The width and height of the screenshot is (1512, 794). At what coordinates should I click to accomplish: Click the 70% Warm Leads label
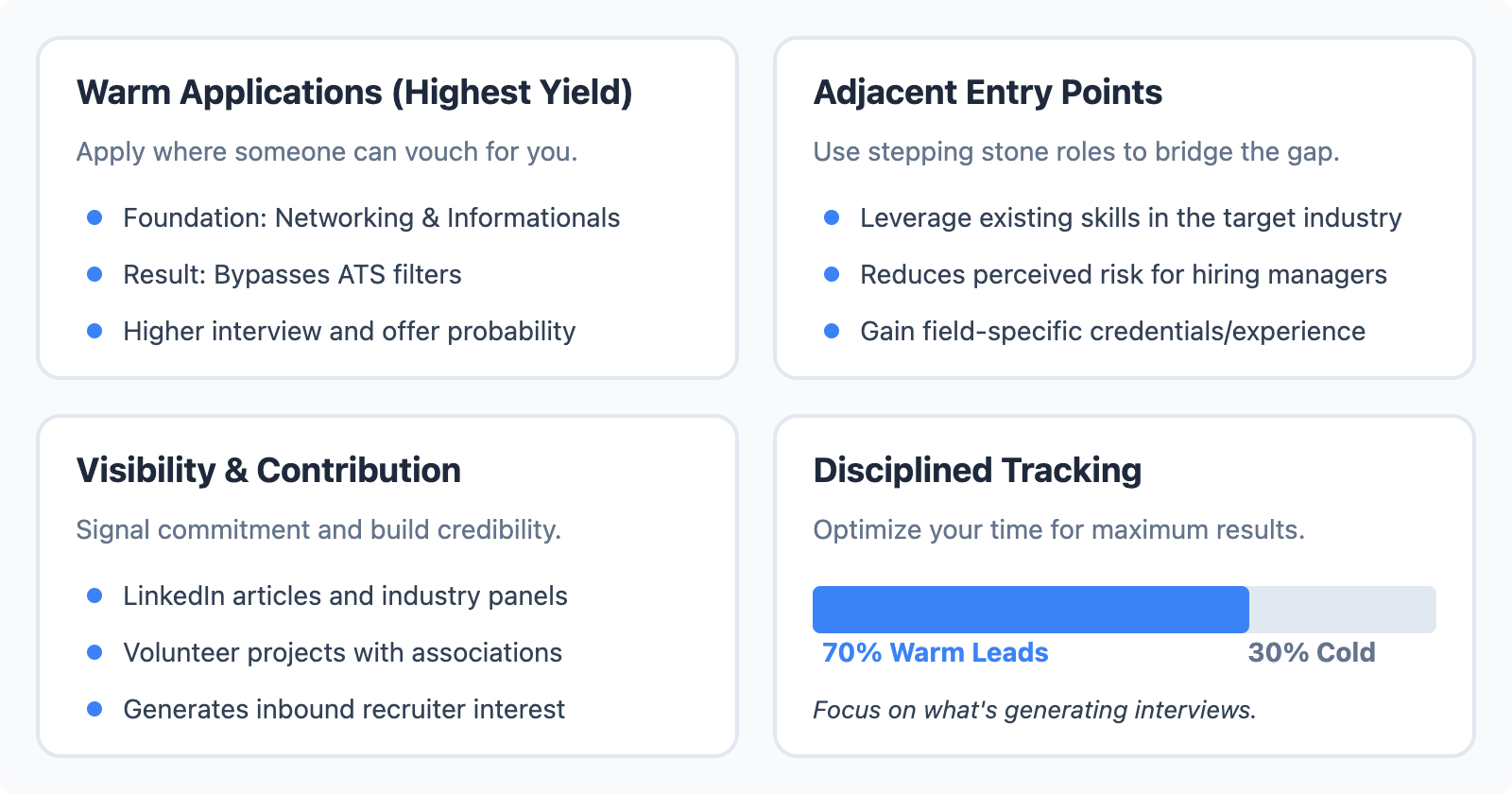pyautogui.click(x=935, y=653)
